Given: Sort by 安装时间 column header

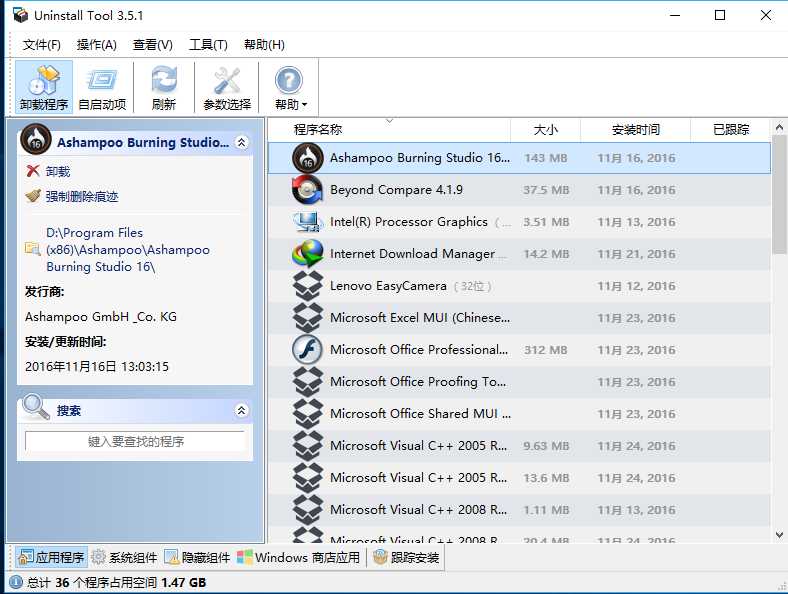Looking at the screenshot, I should (x=636, y=130).
